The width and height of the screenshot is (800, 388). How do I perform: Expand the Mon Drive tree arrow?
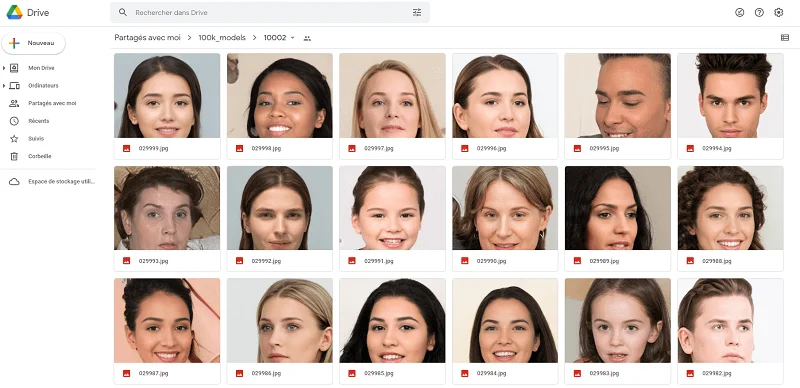[4, 68]
